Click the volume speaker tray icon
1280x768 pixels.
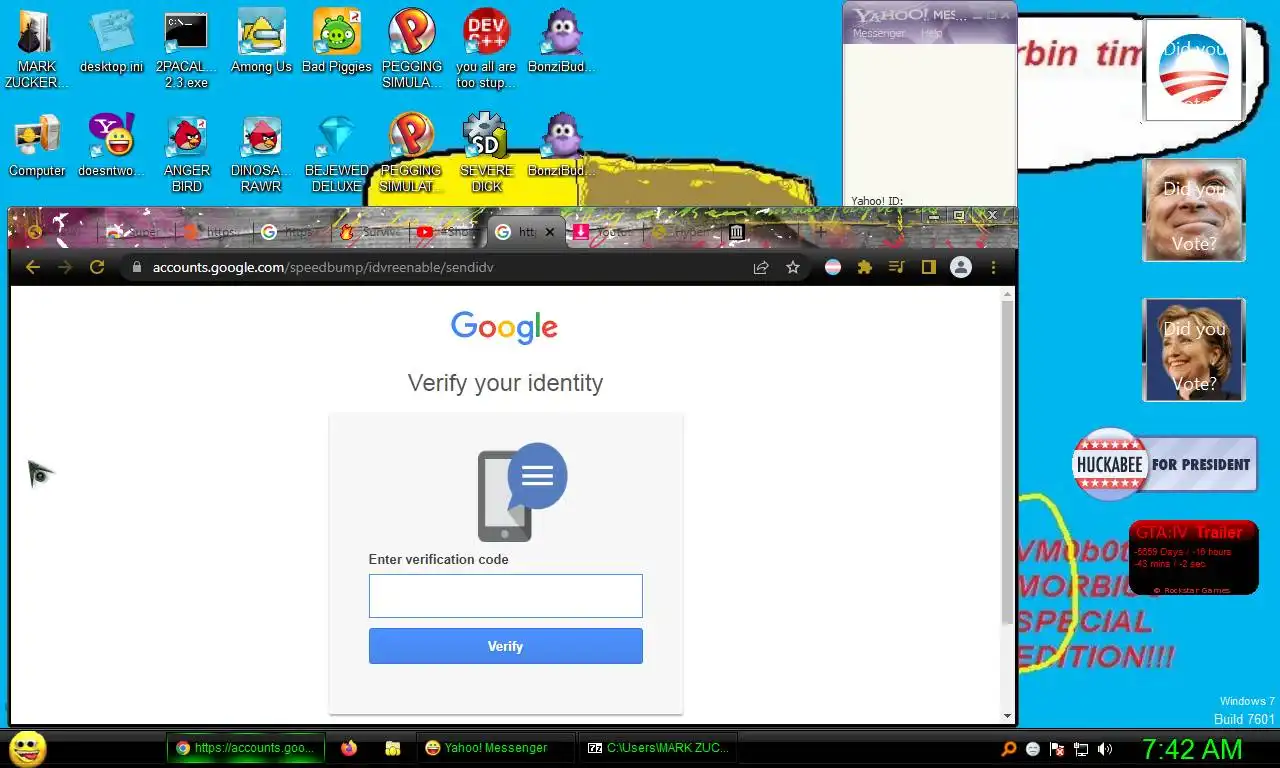[x=1105, y=748]
